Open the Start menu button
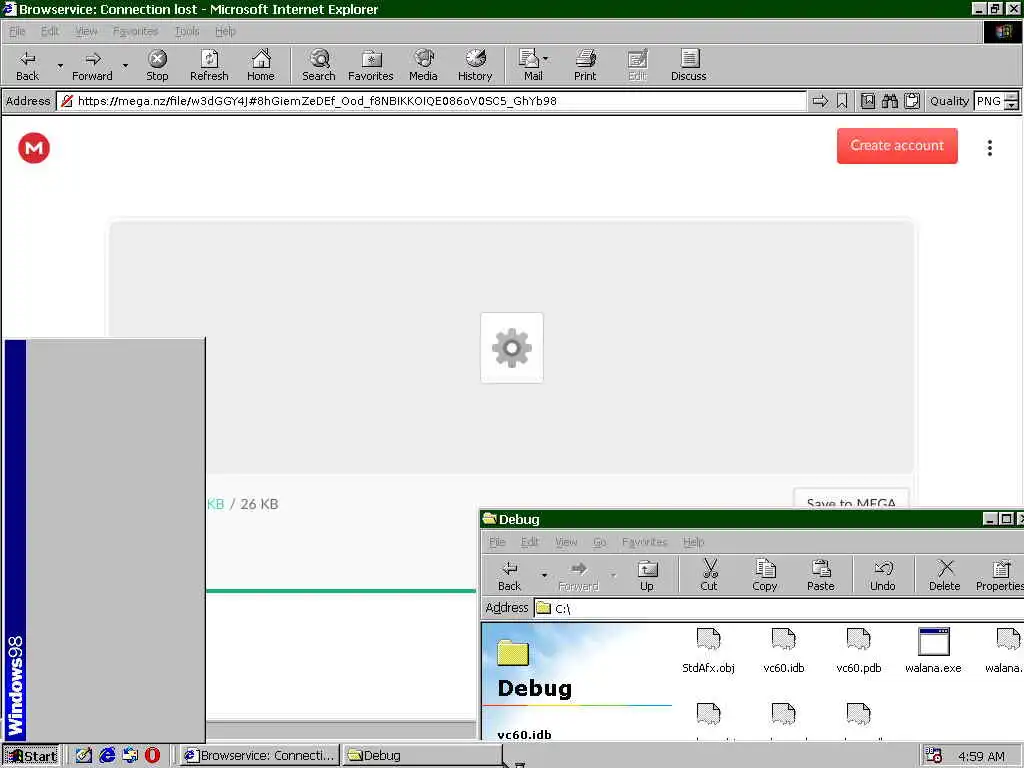The height and width of the screenshot is (768, 1024). [31, 756]
